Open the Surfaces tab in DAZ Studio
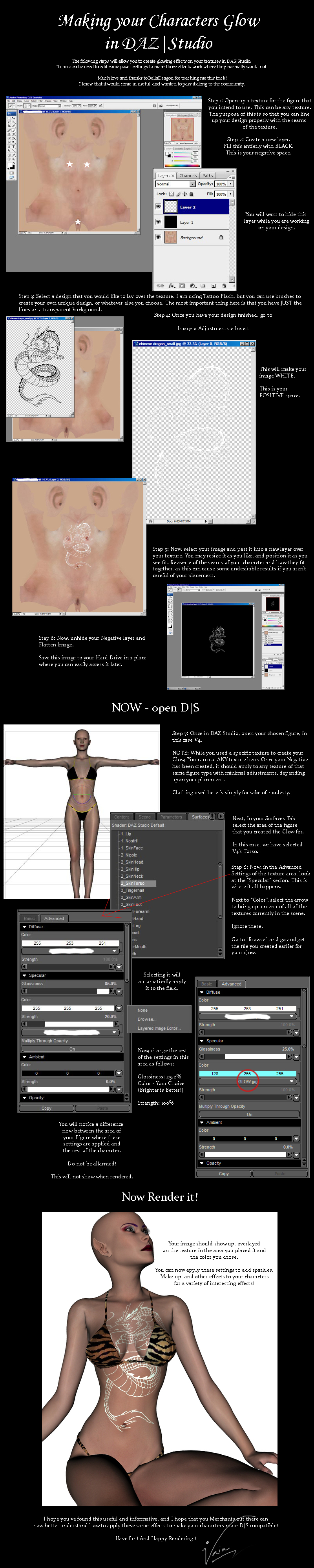314x1568 pixels. [200, 816]
